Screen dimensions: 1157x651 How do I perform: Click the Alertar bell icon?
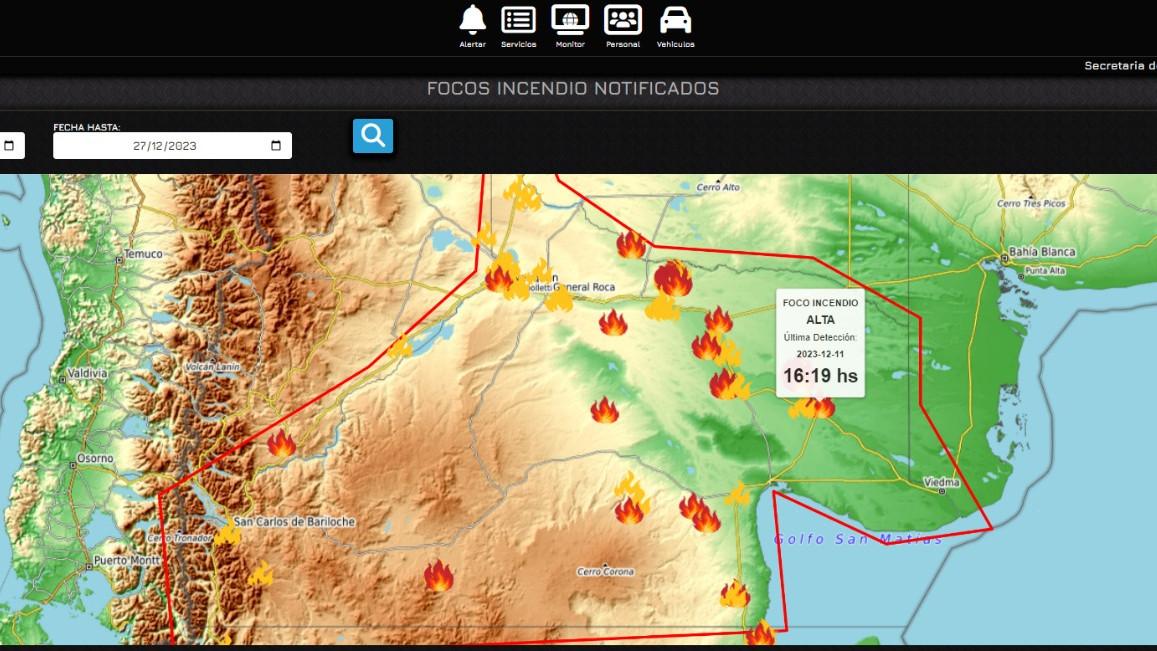click(472, 19)
